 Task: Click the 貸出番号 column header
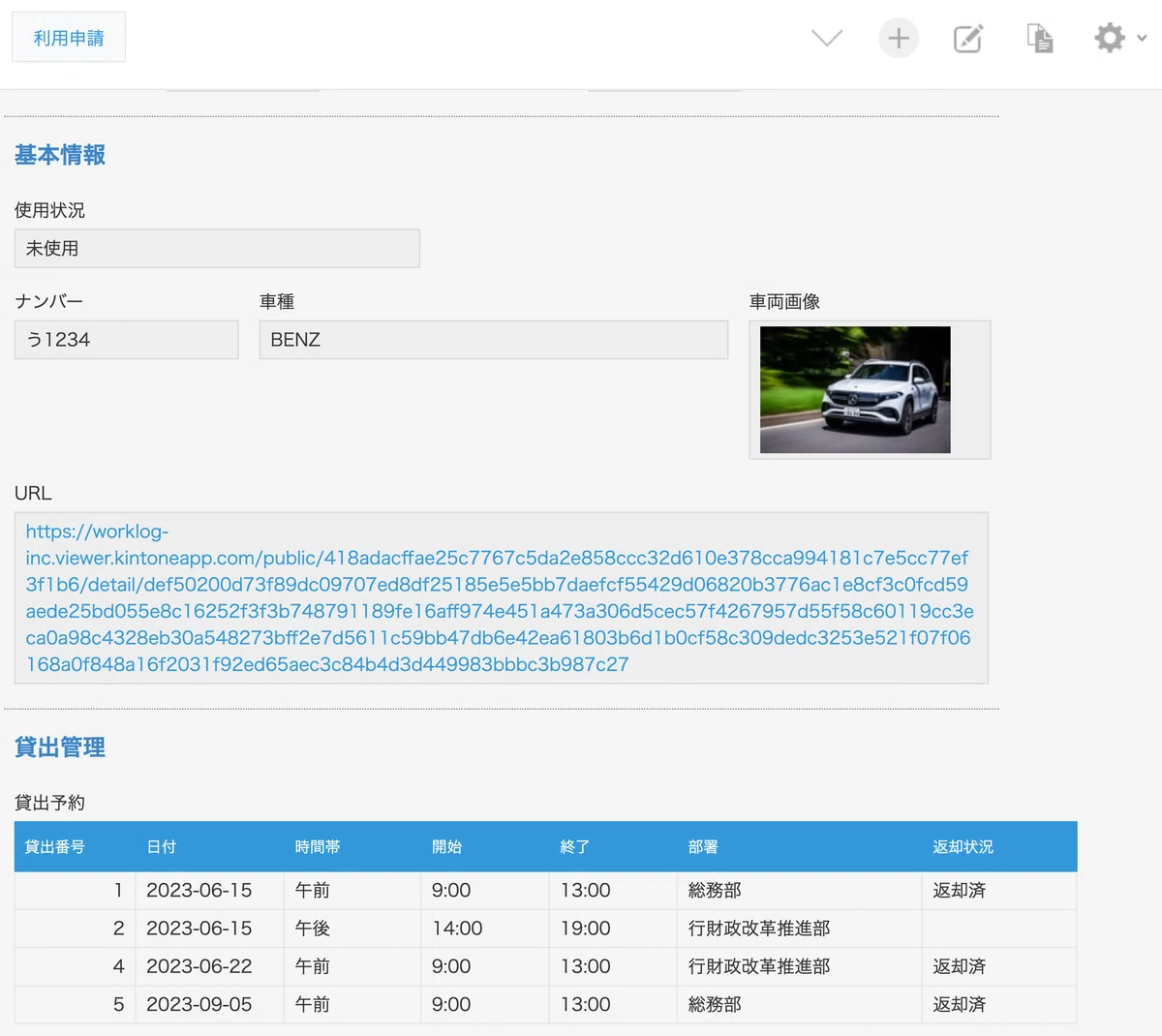point(55,847)
